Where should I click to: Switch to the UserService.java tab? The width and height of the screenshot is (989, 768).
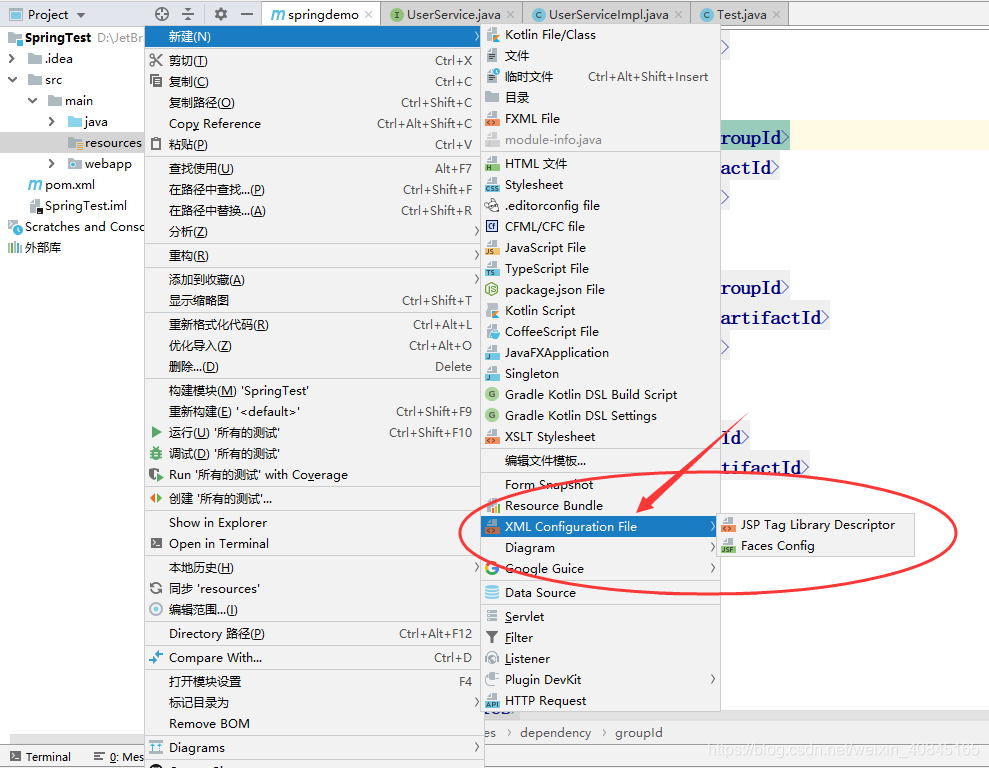click(x=454, y=15)
